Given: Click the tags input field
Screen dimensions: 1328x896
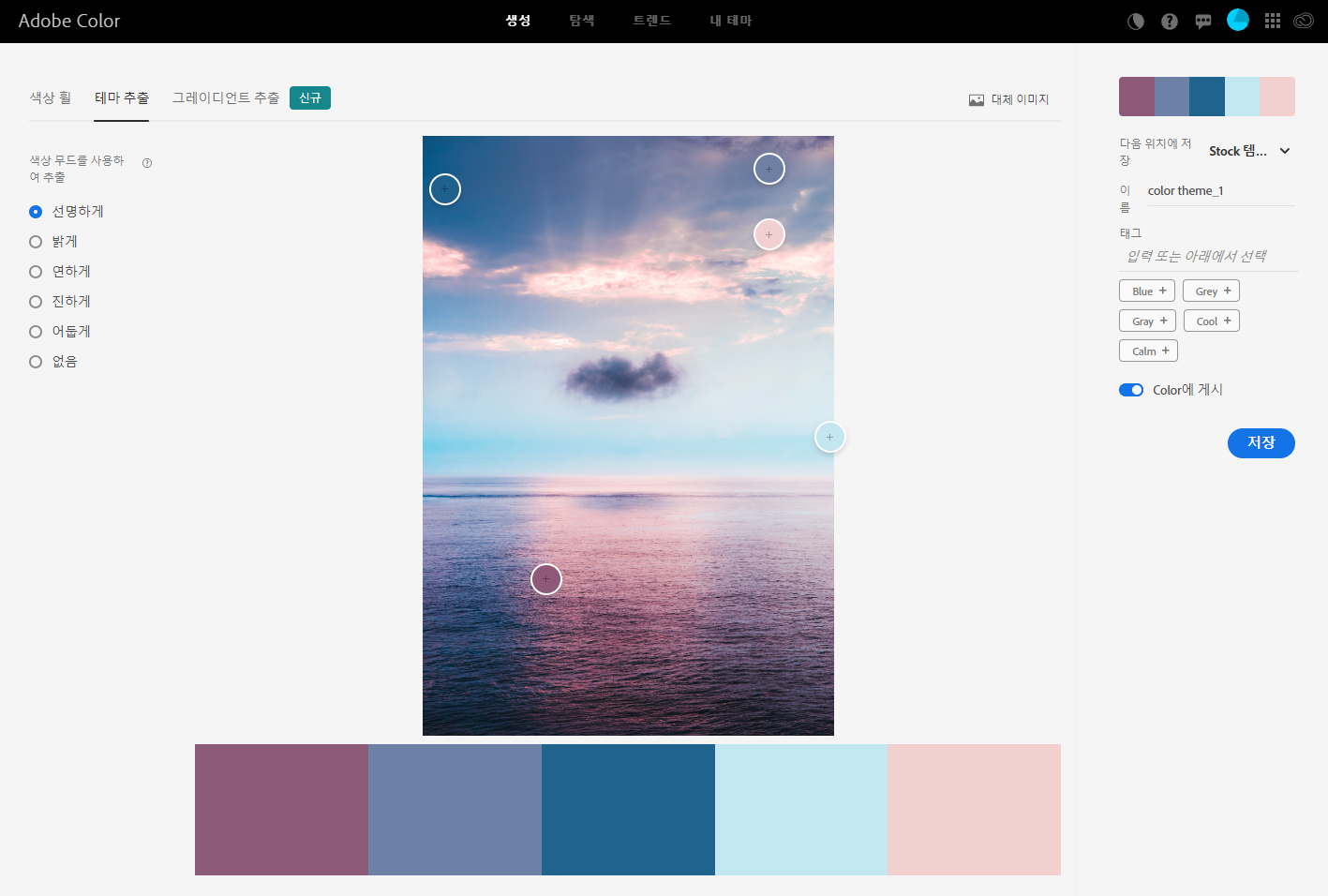Looking at the screenshot, I should pos(1209,256).
